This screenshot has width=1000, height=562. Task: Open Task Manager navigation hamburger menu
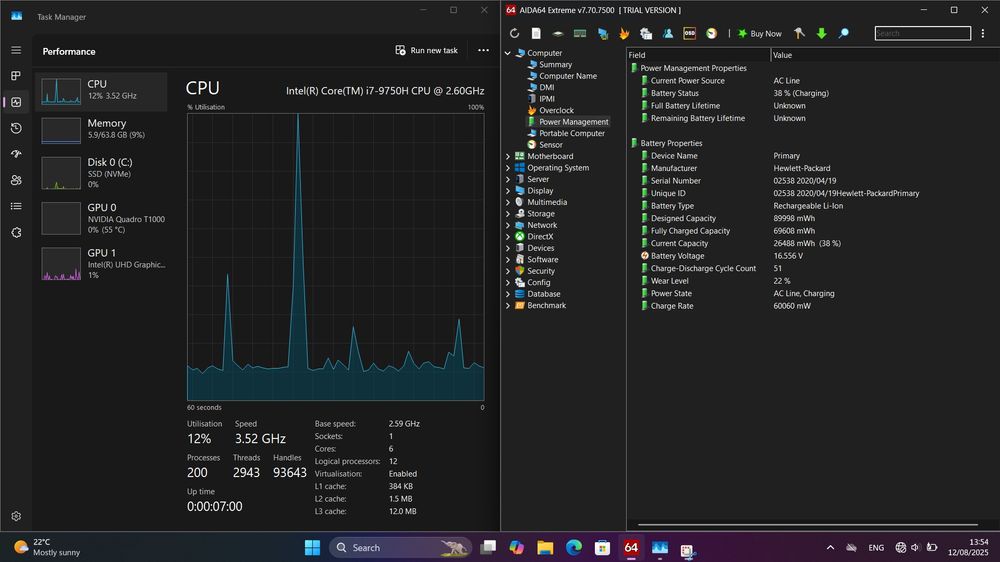coord(16,50)
